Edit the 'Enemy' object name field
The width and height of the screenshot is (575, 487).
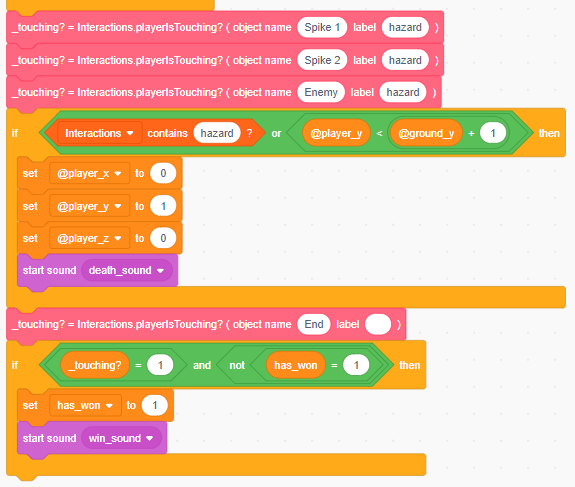[x=321, y=92]
